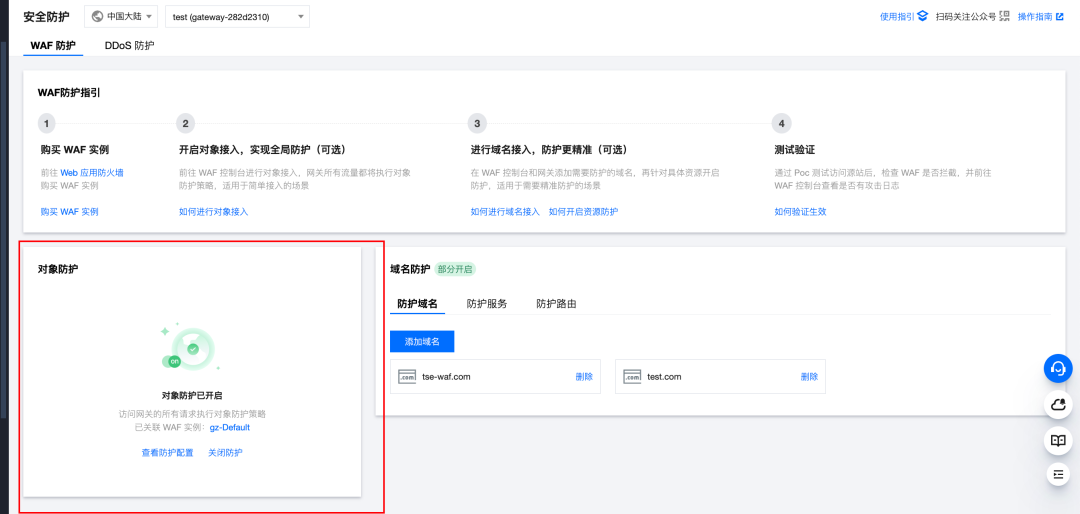Click the list menu floating icon

point(1058,474)
